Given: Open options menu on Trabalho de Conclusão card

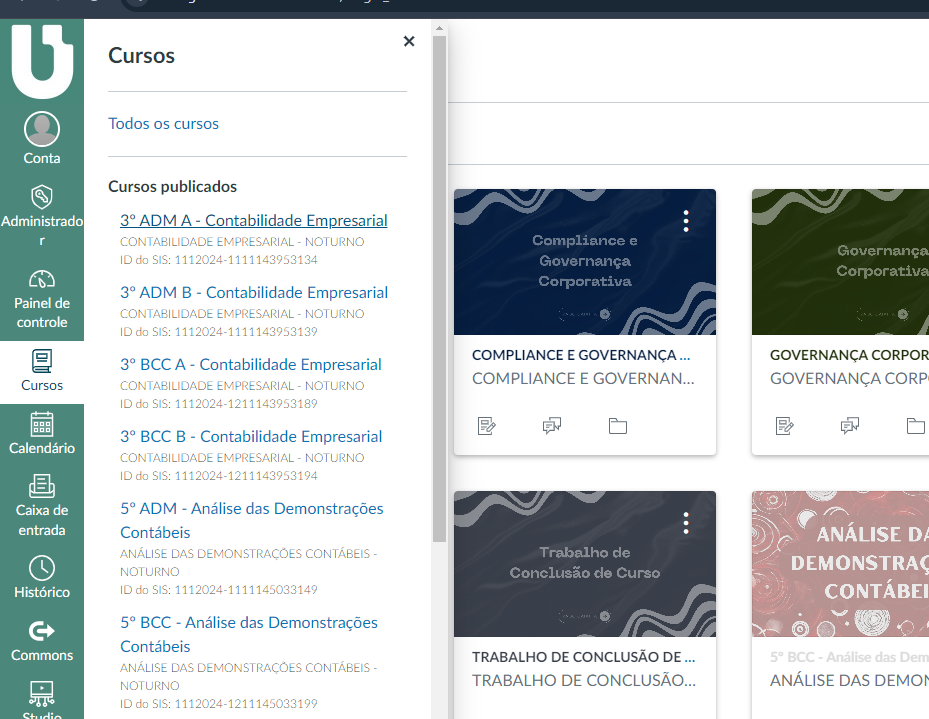Looking at the screenshot, I should [685, 523].
